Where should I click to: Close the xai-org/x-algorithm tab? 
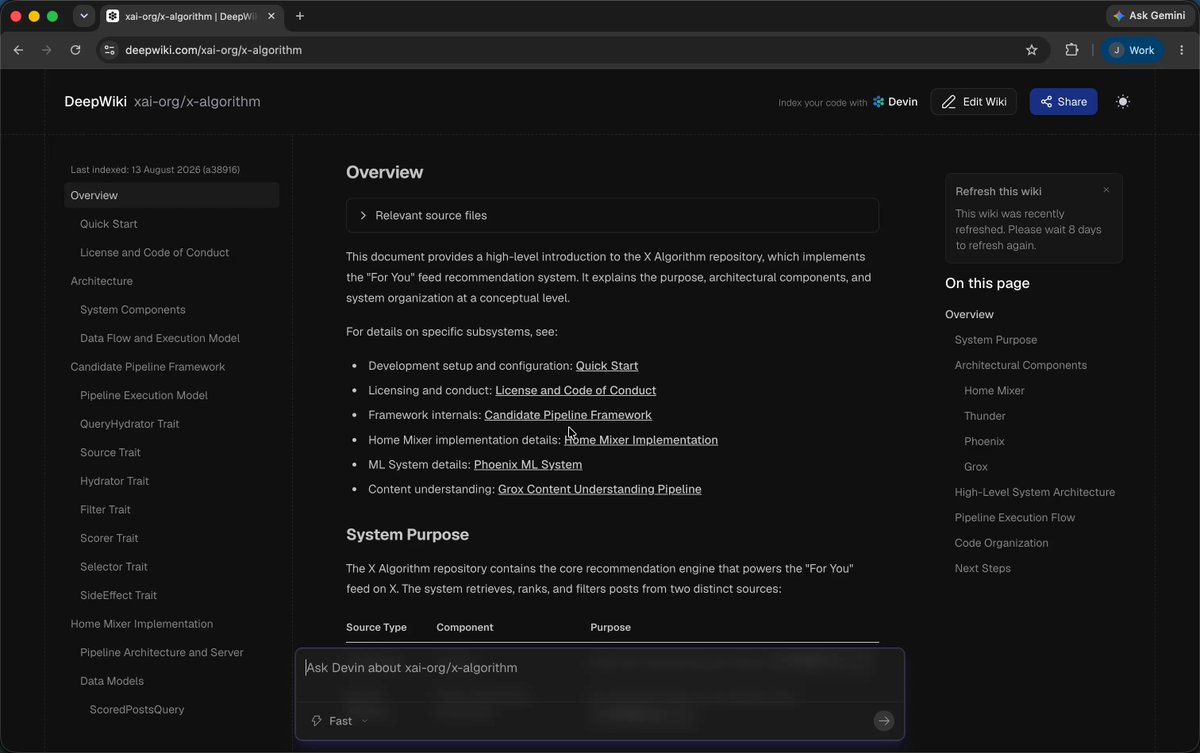click(273, 16)
